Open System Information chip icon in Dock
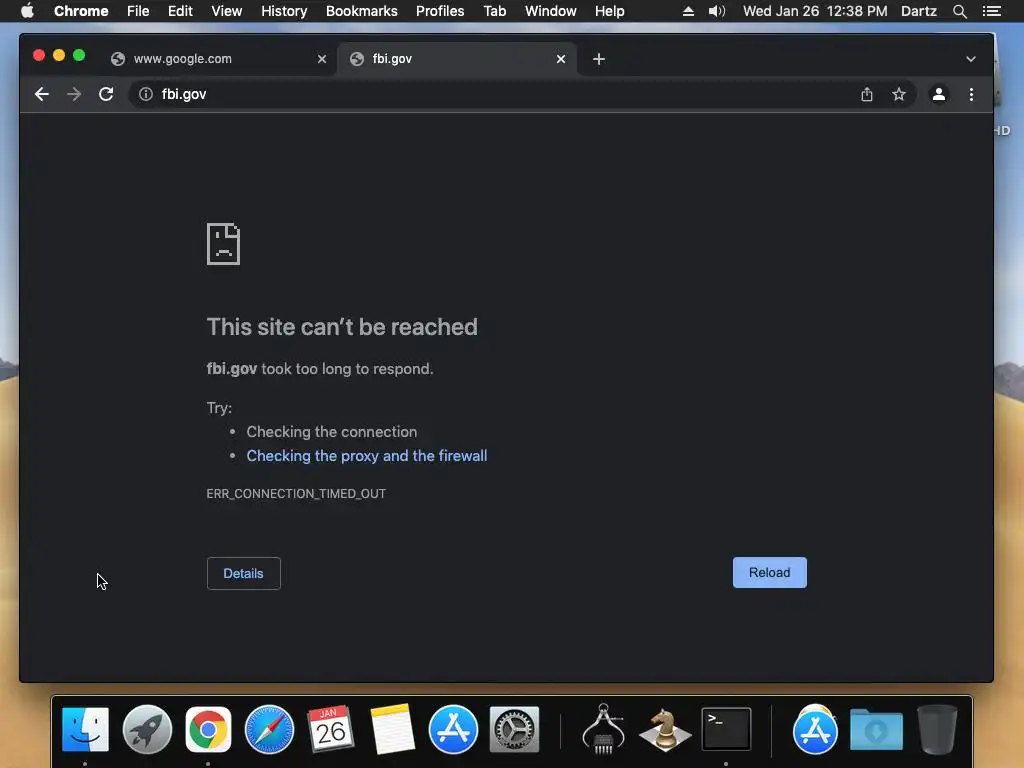The height and width of the screenshot is (768, 1024). 603,729
